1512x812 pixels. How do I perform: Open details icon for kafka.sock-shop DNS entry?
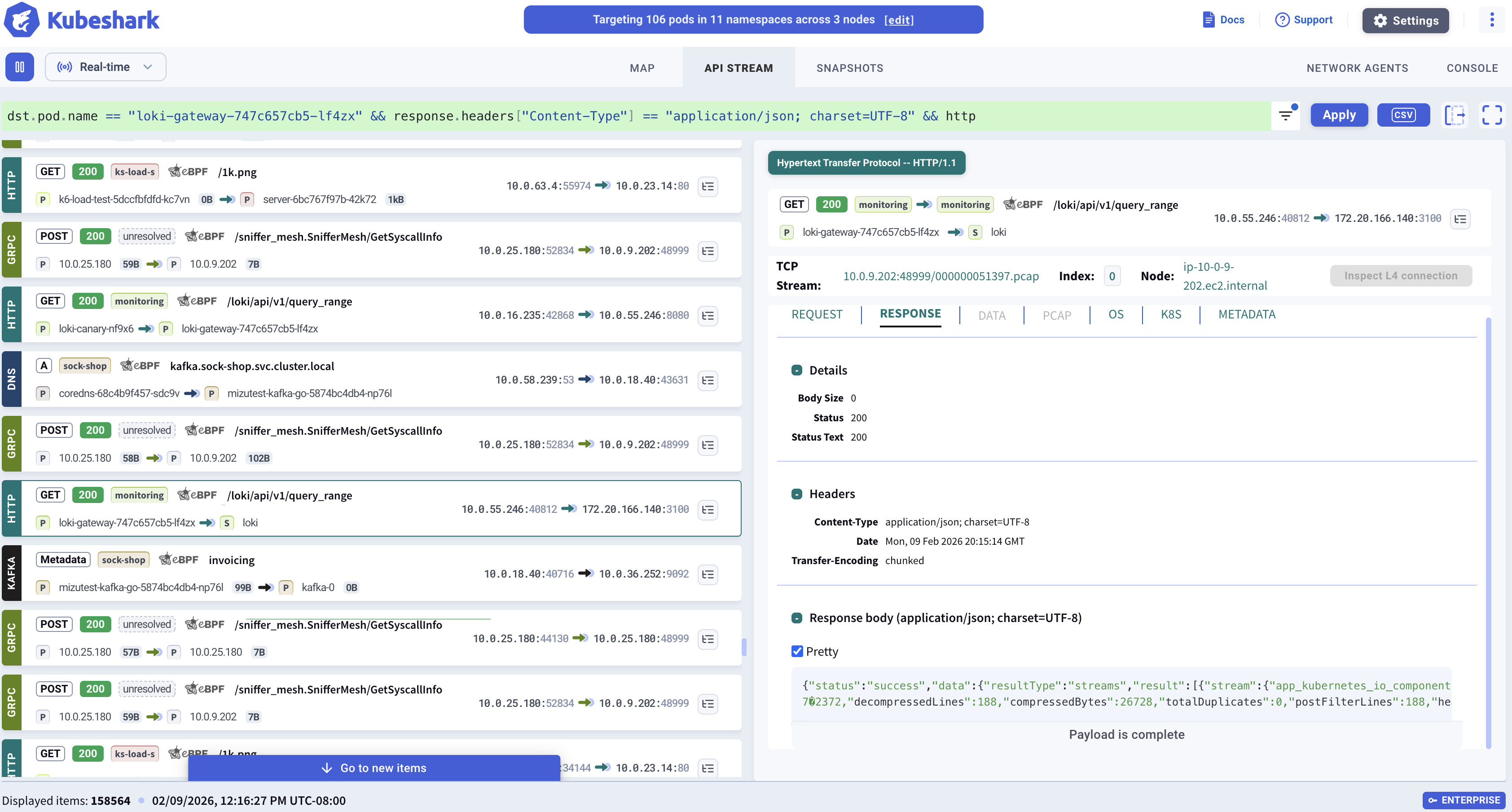tap(708, 380)
